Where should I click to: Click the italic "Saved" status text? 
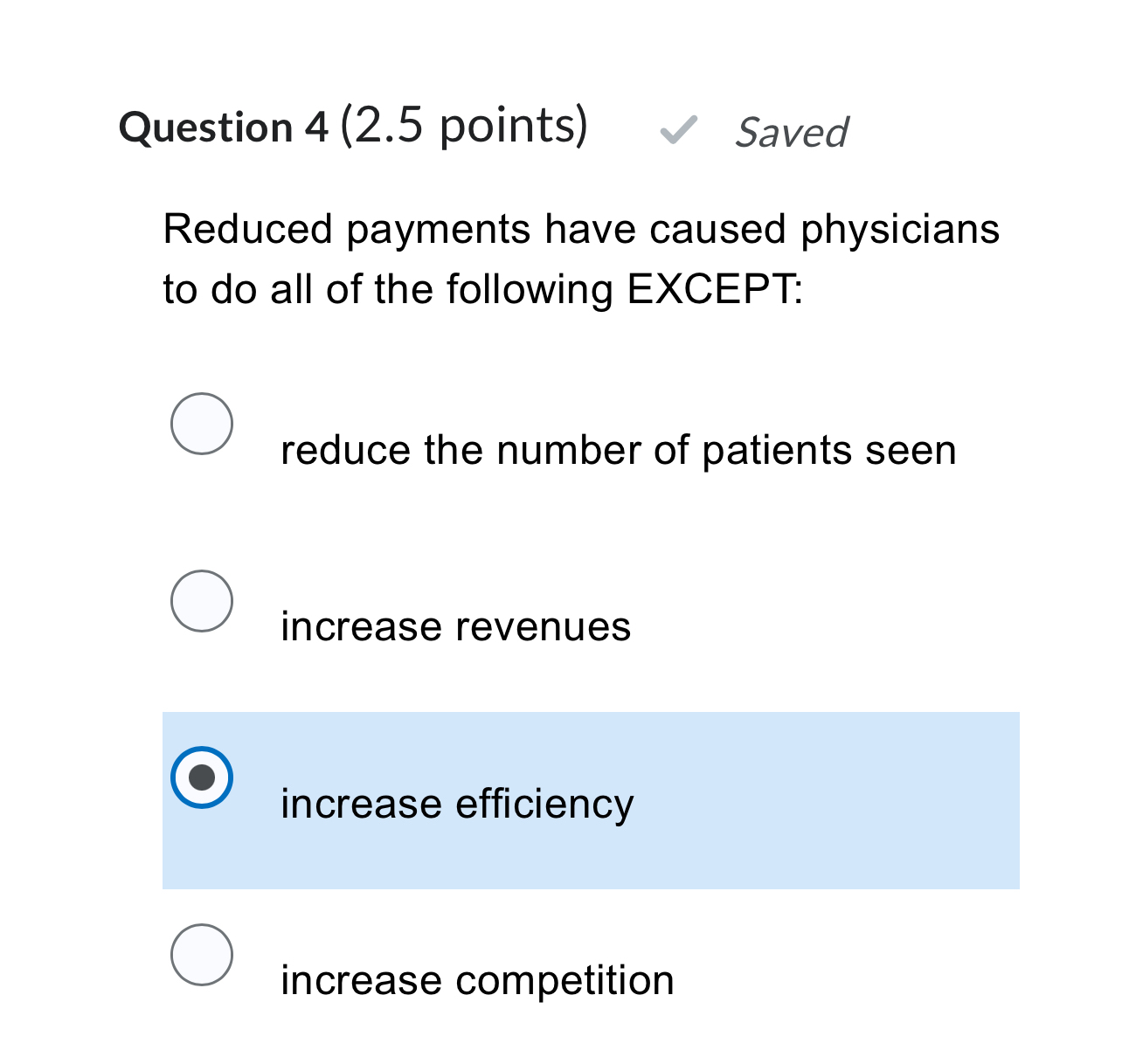pyautogui.click(x=792, y=133)
